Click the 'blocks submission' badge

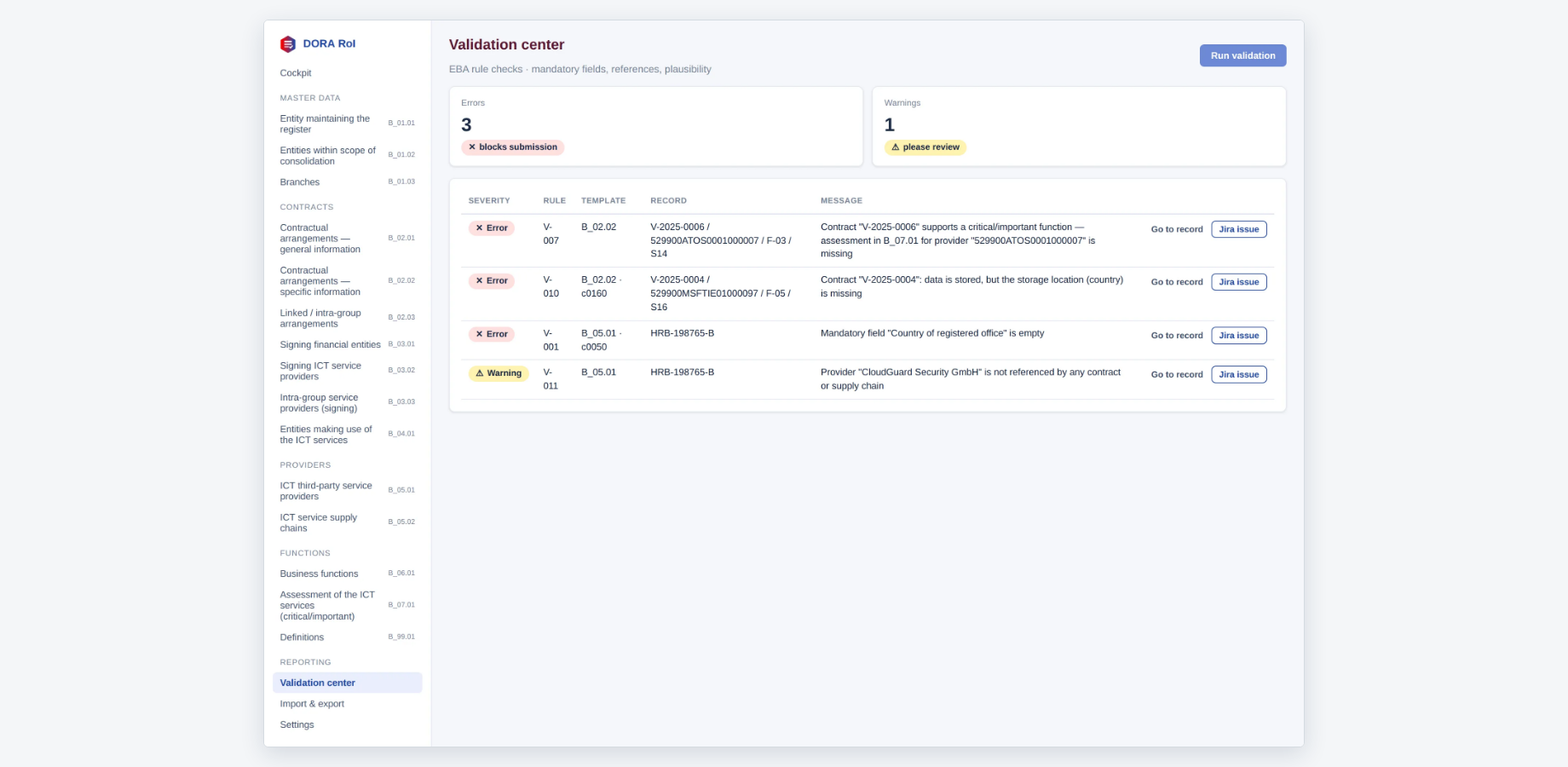pyautogui.click(x=513, y=147)
